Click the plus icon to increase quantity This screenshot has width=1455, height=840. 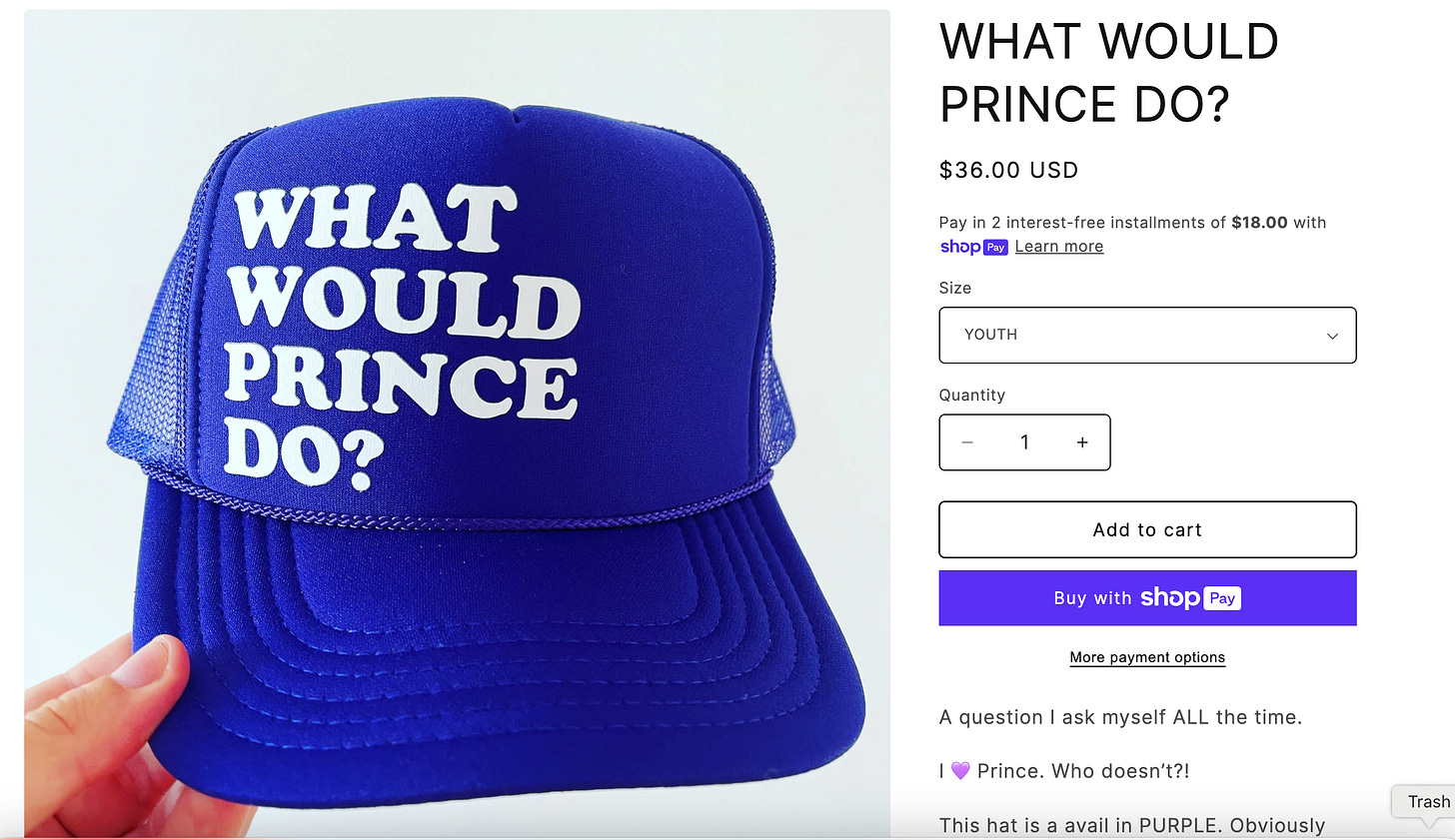point(1082,441)
